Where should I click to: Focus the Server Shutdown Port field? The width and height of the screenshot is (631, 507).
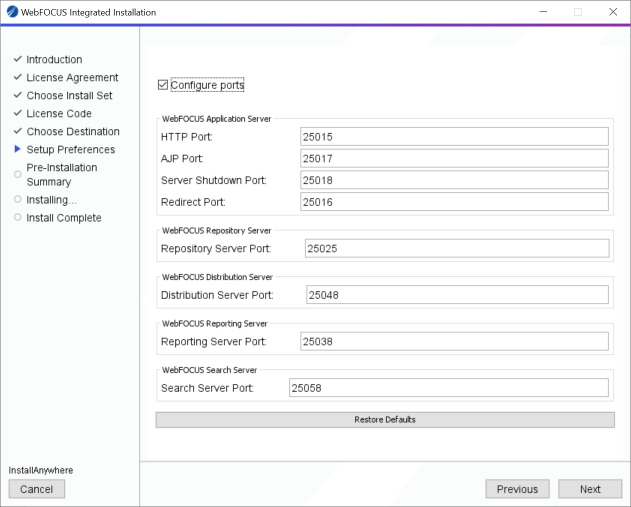[x=454, y=180]
